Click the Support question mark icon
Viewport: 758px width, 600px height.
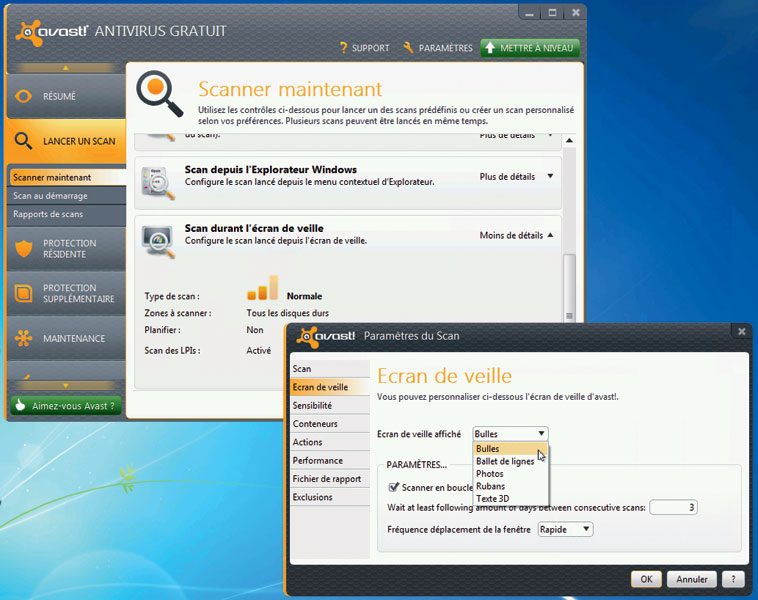click(x=343, y=47)
